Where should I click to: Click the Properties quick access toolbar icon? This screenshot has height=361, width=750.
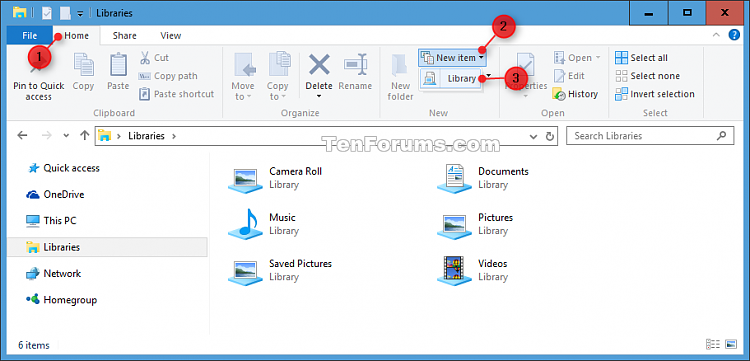tap(46, 13)
